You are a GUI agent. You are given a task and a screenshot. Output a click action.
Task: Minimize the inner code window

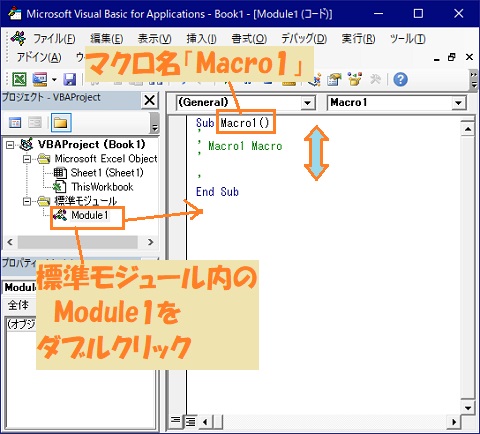click(x=437, y=59)
